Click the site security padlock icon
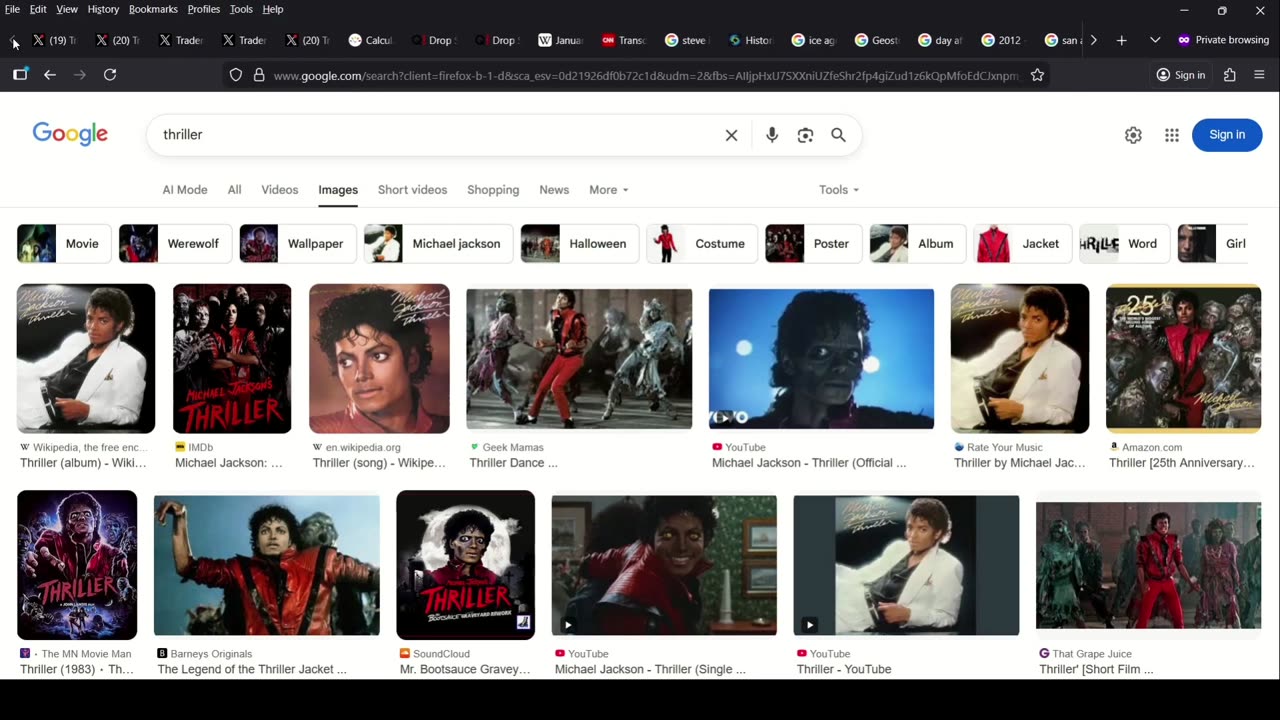 click(x=259, y=75)
